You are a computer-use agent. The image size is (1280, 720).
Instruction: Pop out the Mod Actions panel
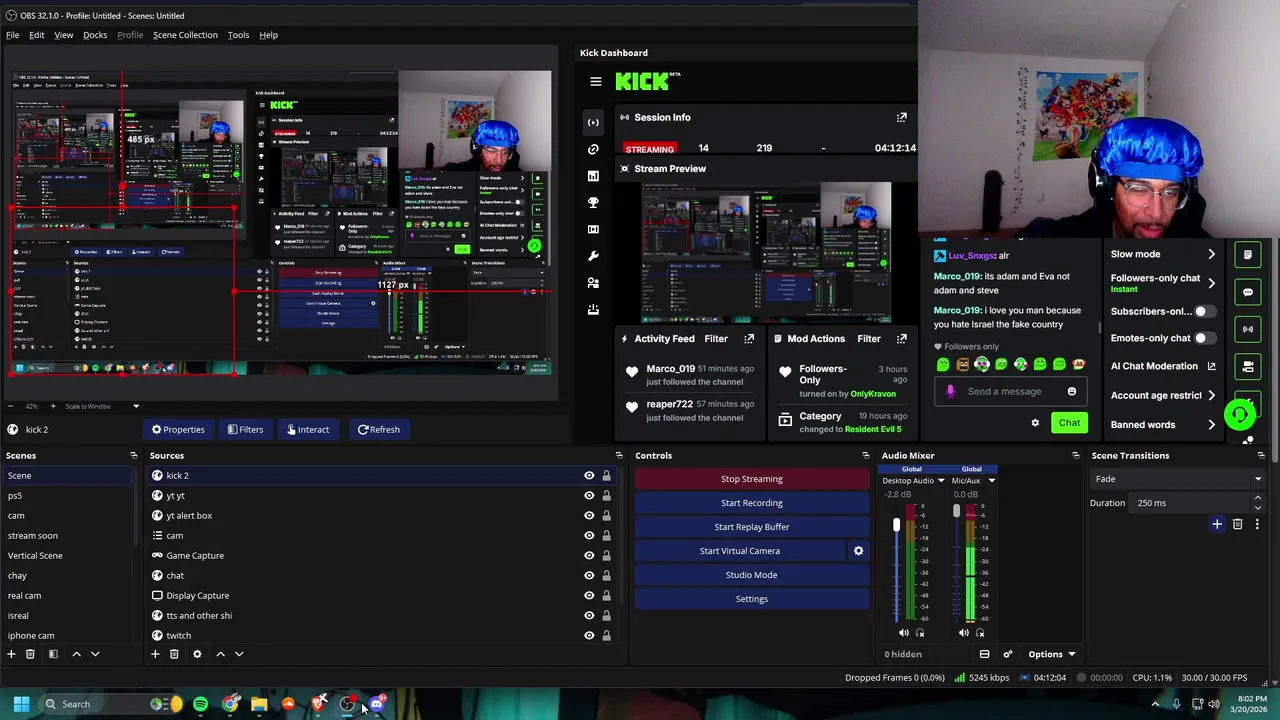901,339
